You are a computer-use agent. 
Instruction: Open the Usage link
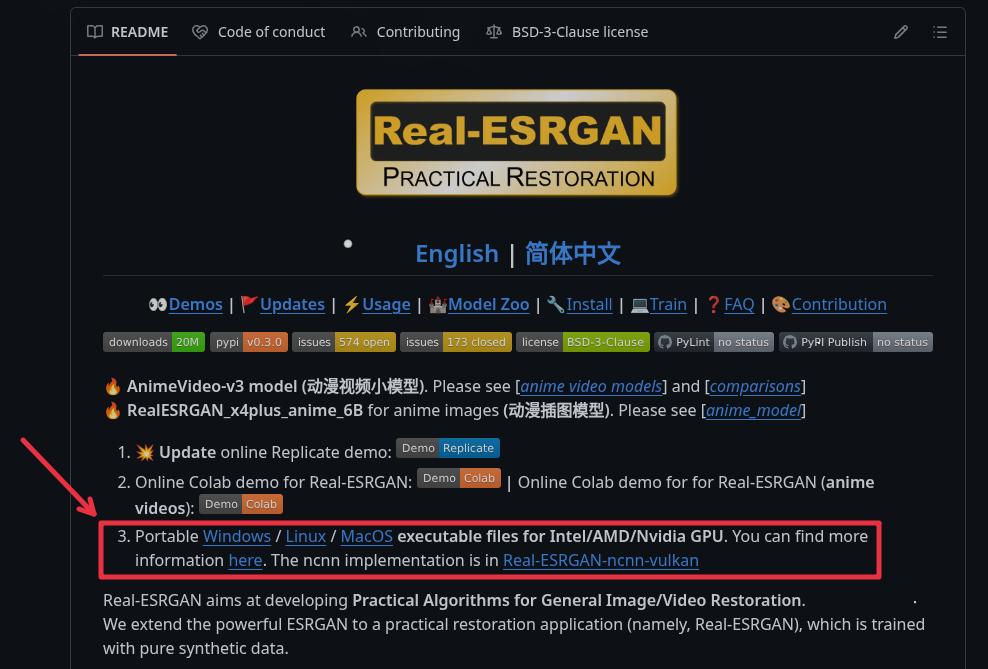[386, 305]
